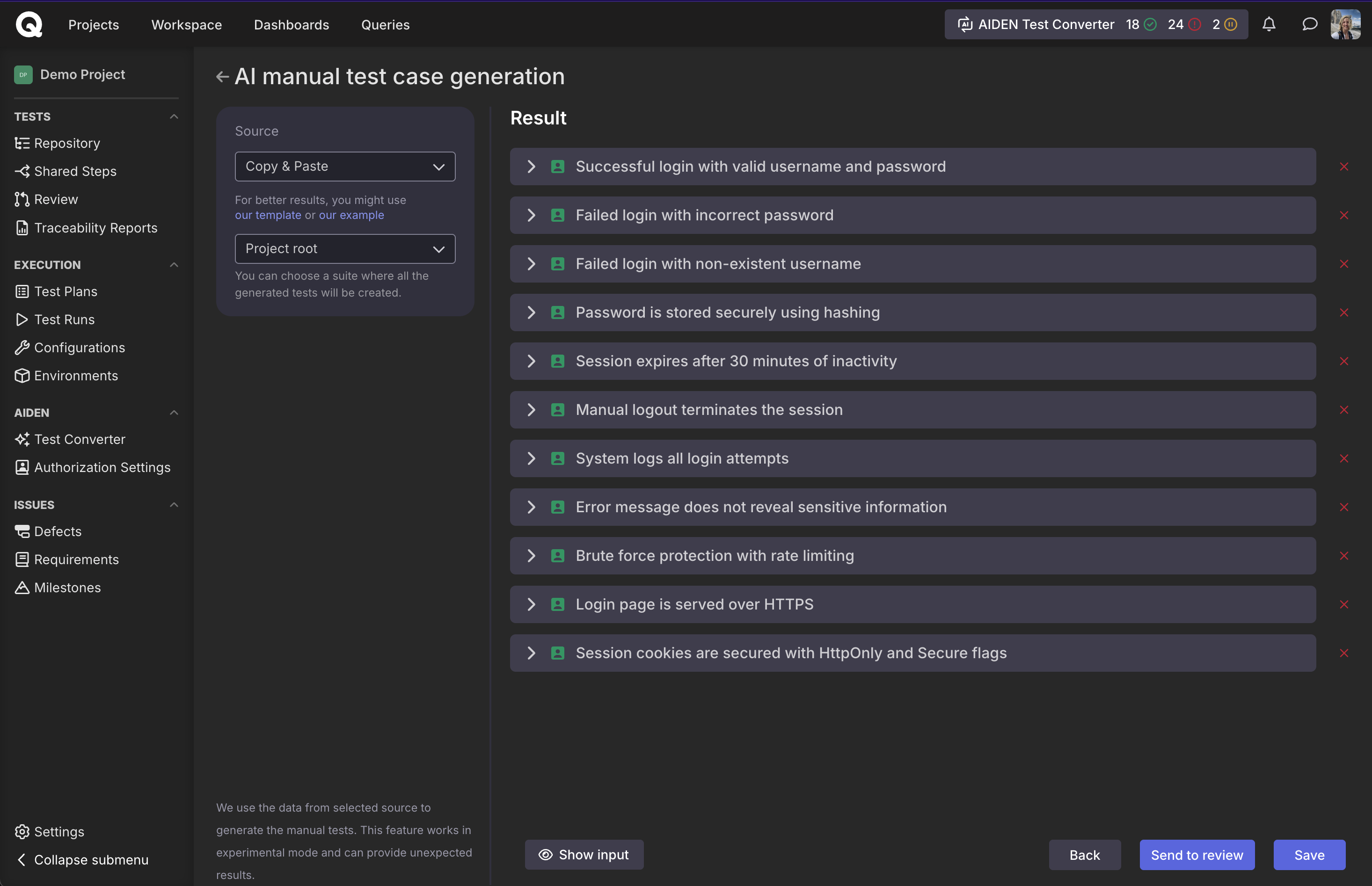Open the Project root suite dropdown
1372x886 pixels.
pos(345,248)
